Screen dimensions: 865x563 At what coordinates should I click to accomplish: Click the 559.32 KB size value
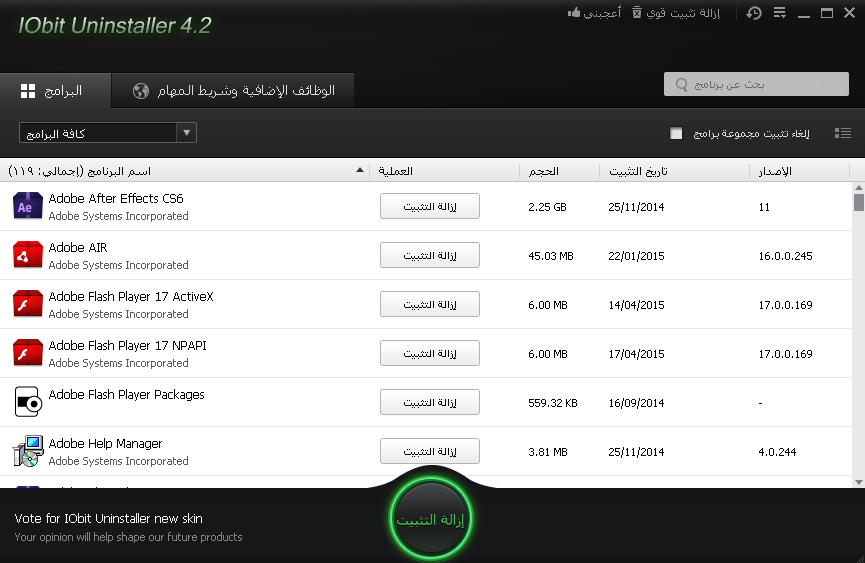pyautogui.click(x=553, y=403)
